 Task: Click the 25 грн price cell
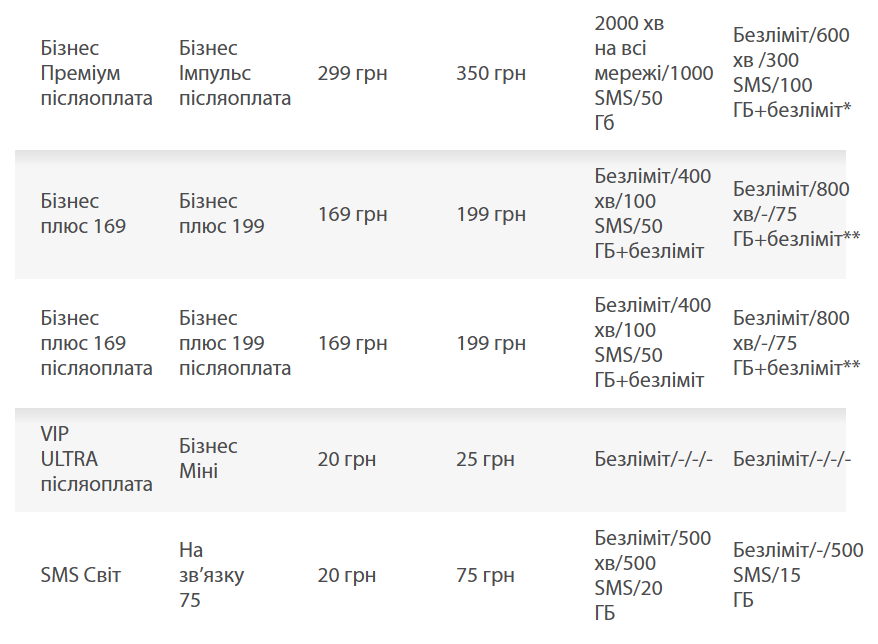(485, 459)
